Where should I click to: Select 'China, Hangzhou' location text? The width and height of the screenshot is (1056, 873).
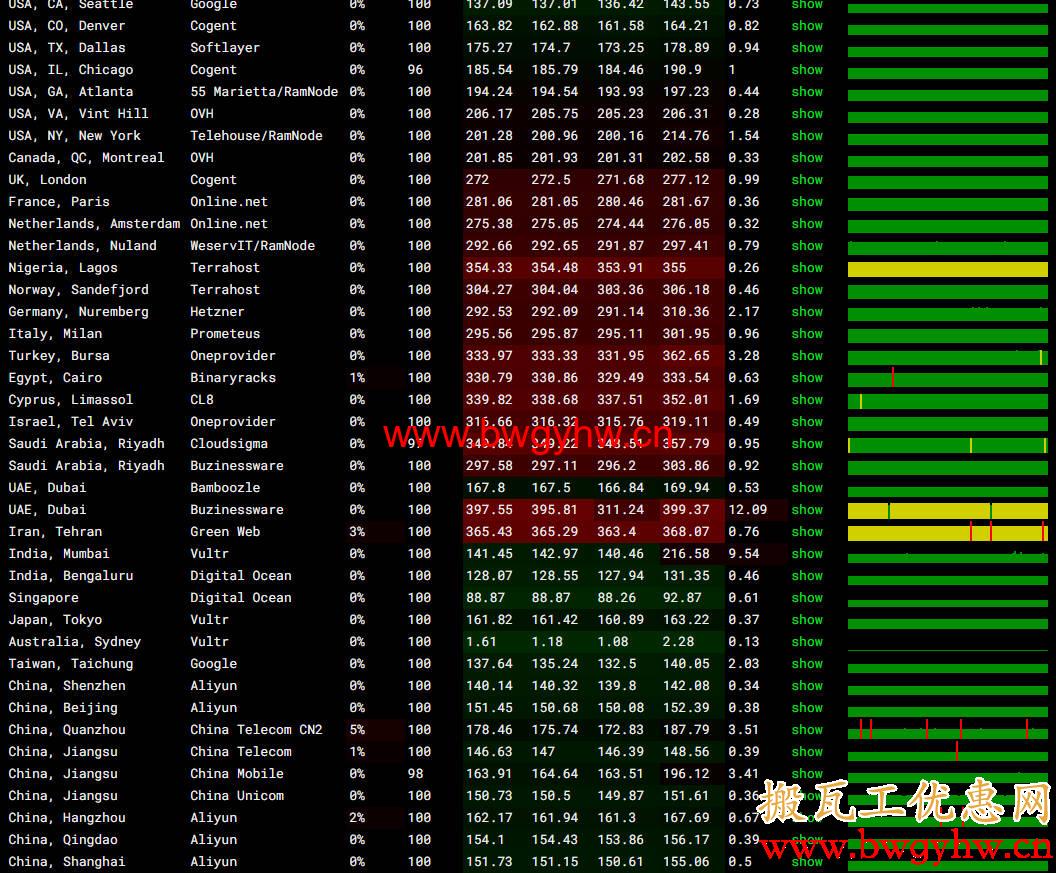point(67,818)
